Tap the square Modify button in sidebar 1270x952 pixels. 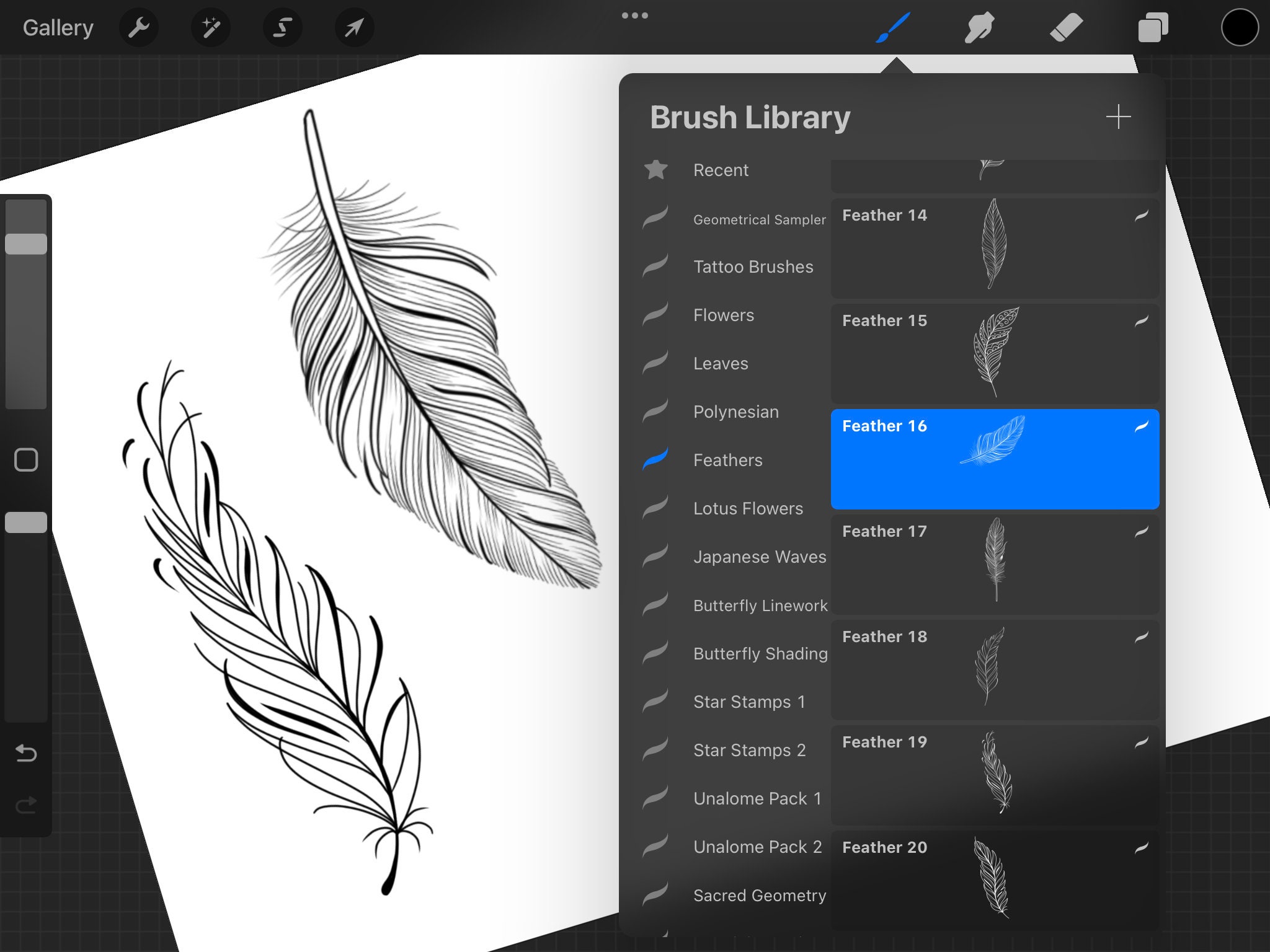coord(26,460)
